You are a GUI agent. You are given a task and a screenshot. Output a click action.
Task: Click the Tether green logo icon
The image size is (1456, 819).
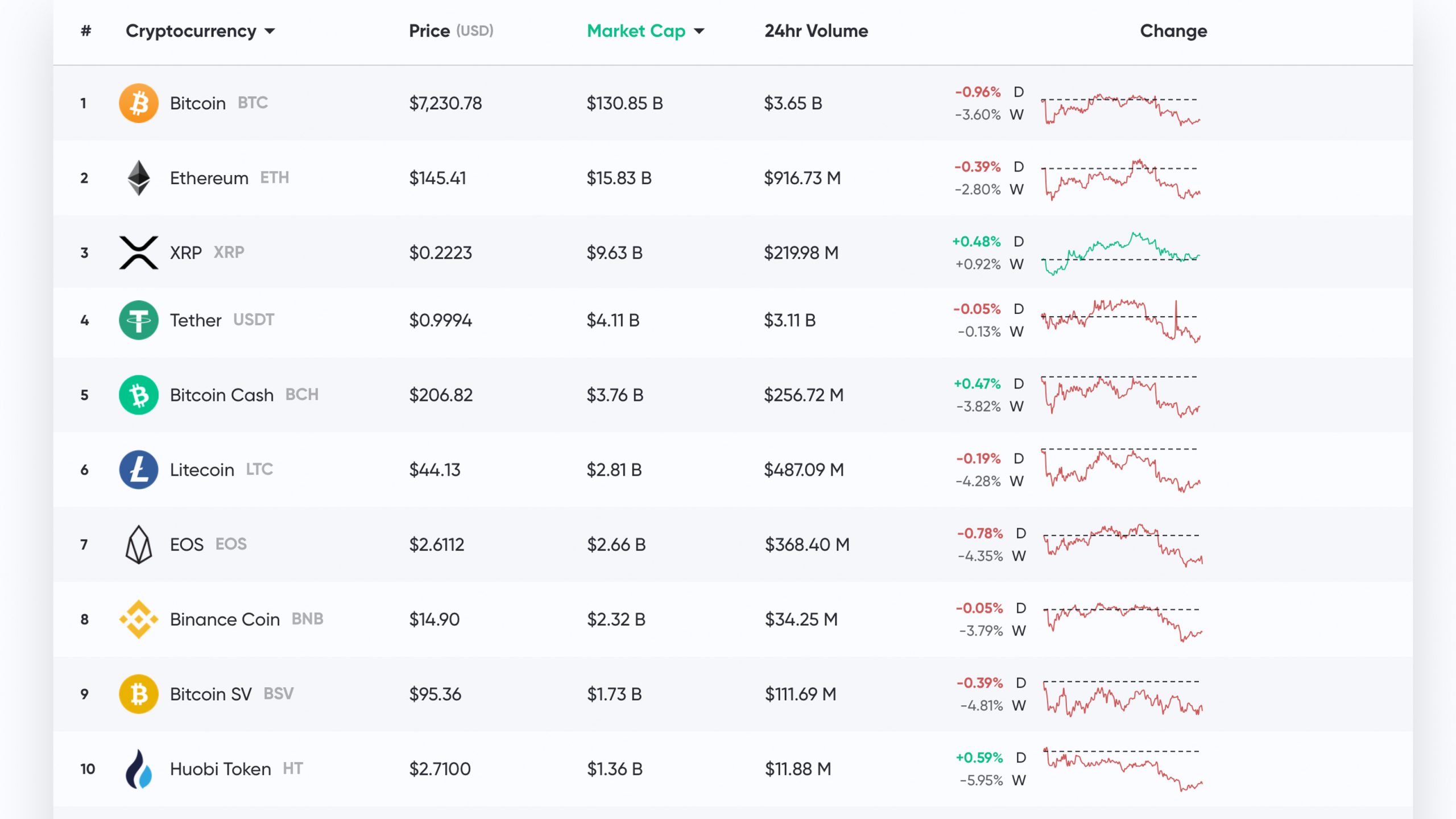pyautogui.click(x=138, y=320)
